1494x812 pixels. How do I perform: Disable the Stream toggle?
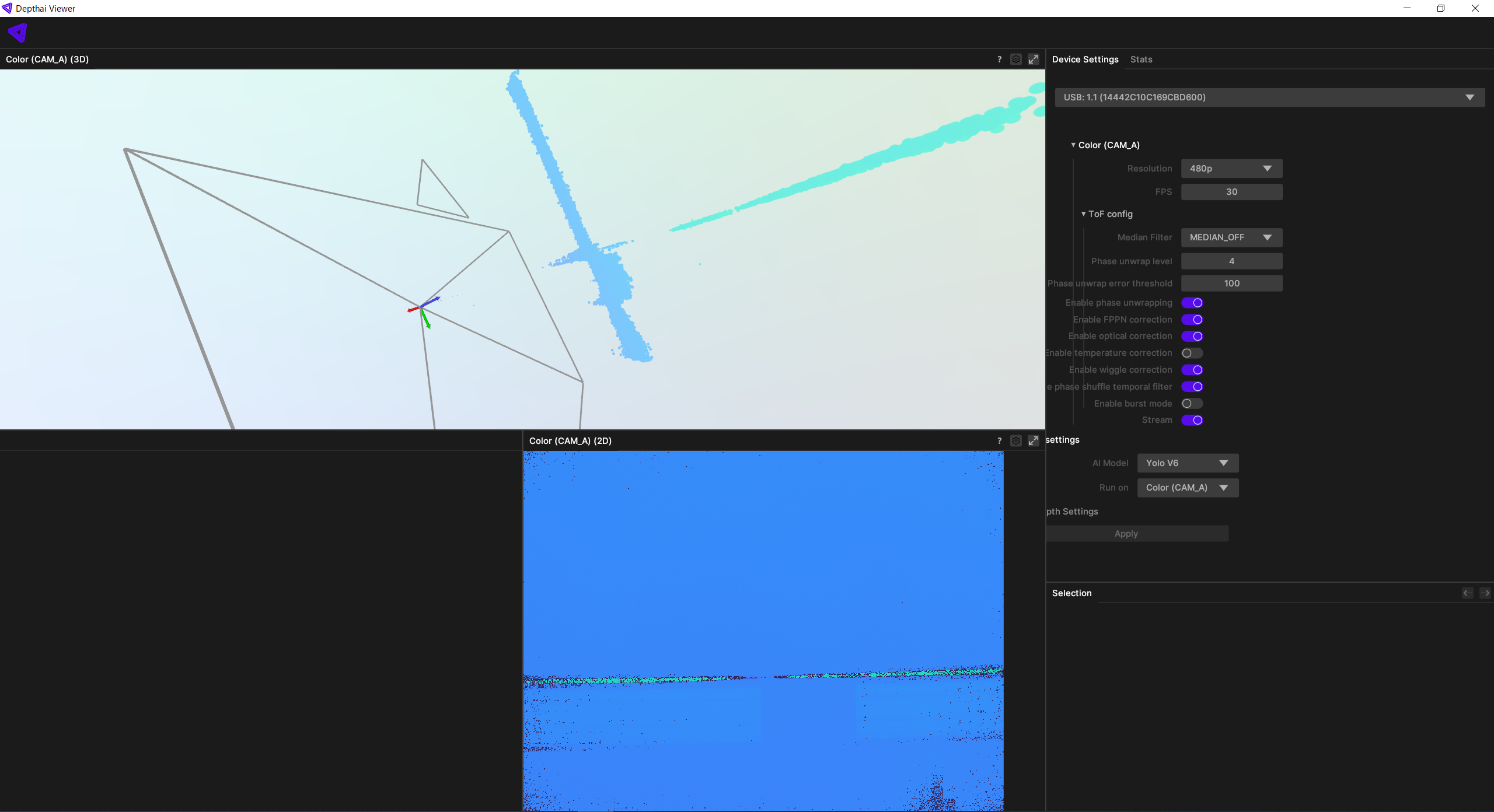1192,420
